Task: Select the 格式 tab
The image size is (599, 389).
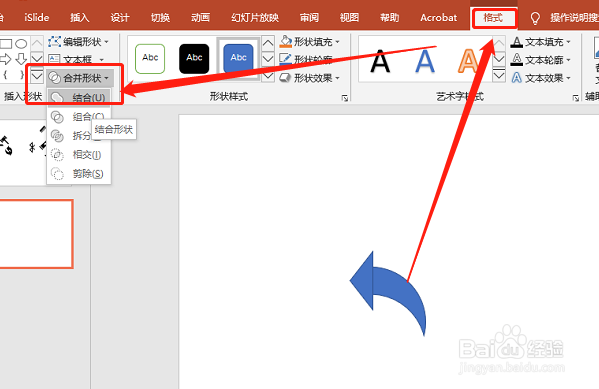Action: (493, 18)
